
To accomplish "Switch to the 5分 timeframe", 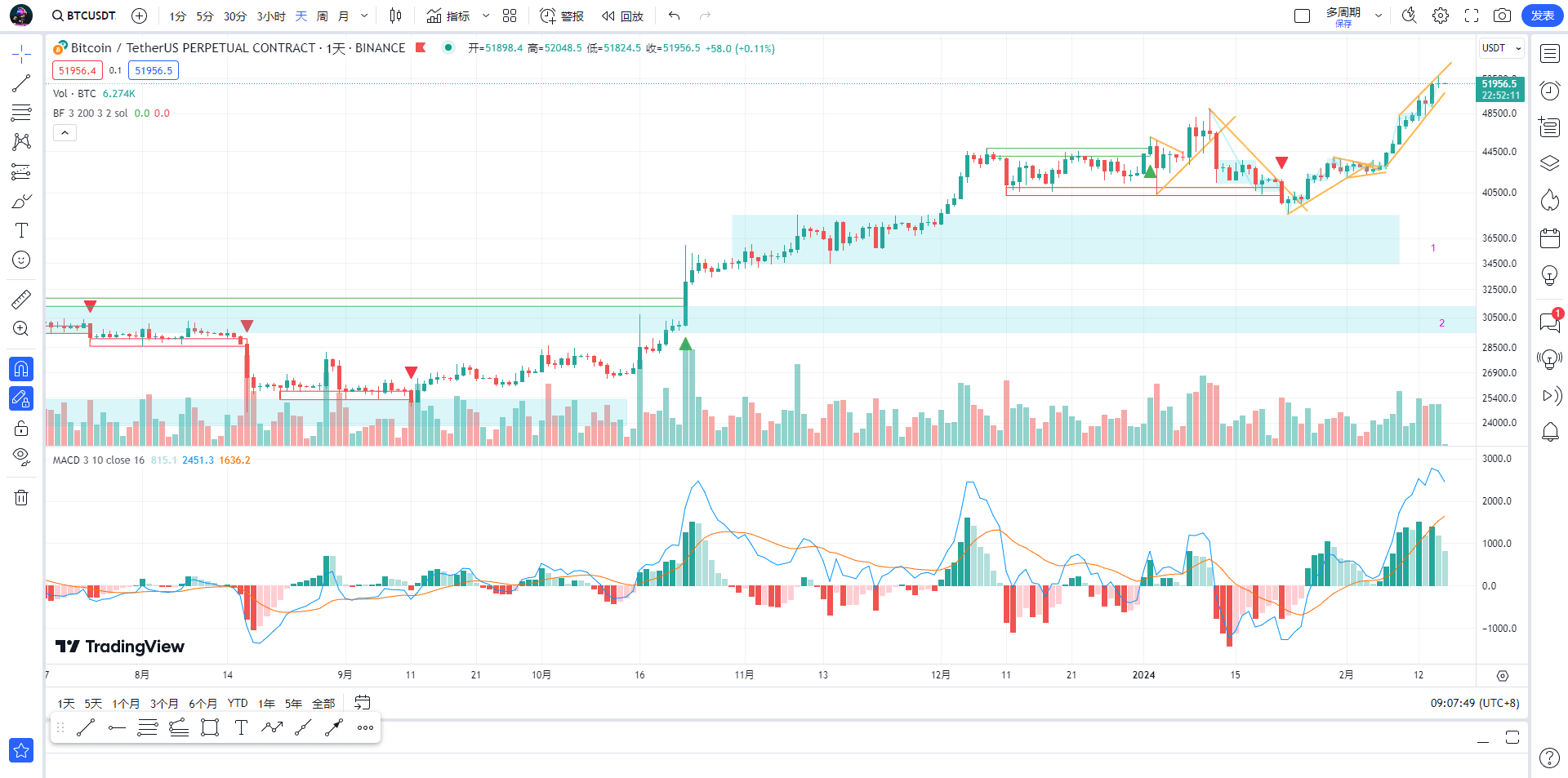I will click(x=204, y=16).
